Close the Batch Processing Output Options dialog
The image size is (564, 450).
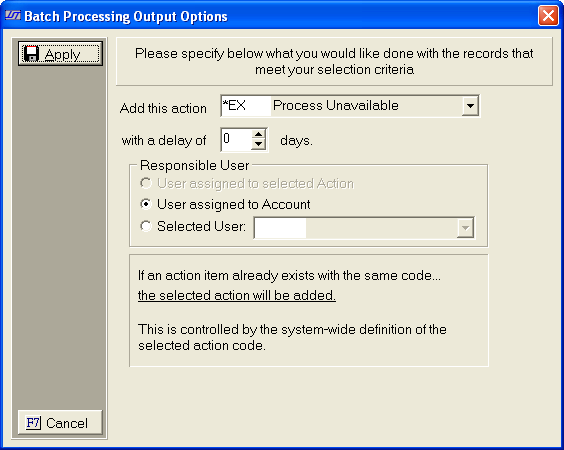(548, 16)
